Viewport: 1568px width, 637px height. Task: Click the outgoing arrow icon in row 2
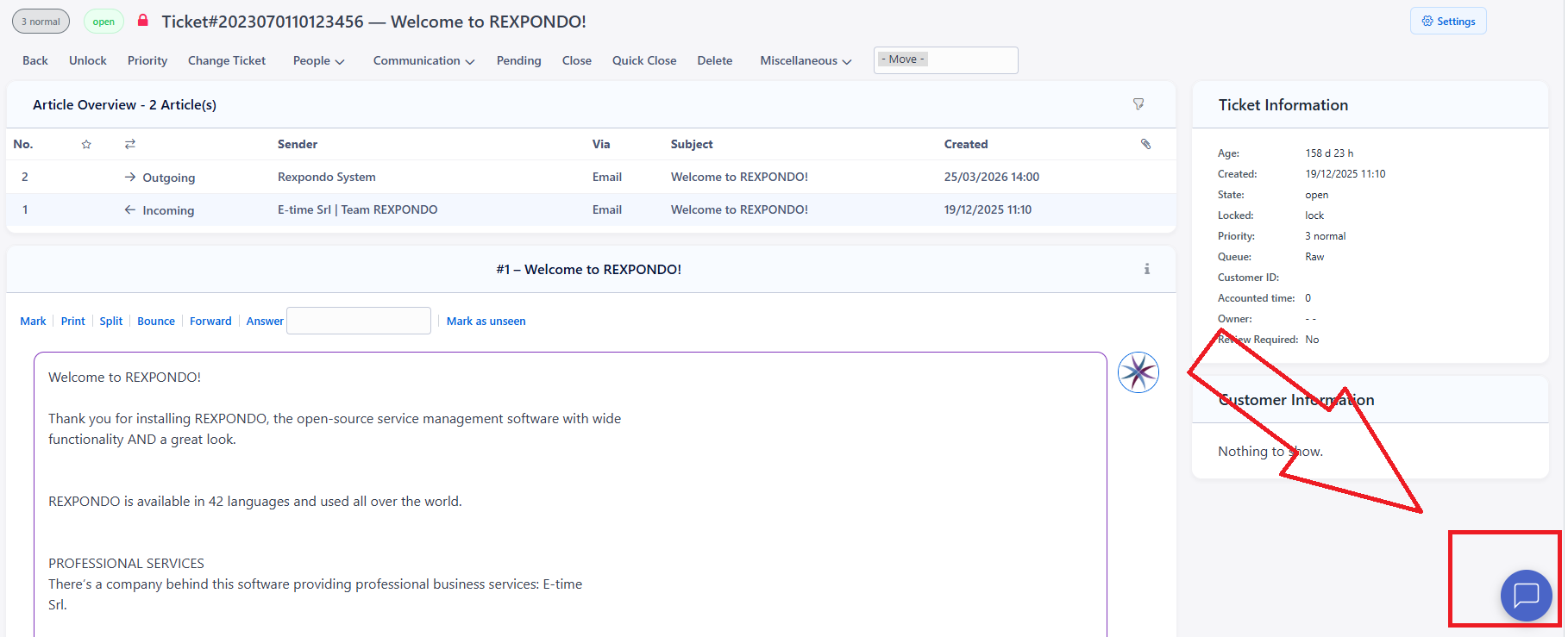tap(130, 177)
